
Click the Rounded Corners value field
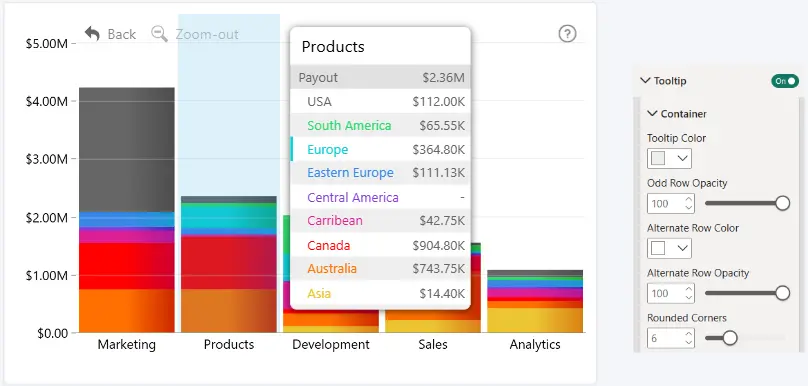670,338
